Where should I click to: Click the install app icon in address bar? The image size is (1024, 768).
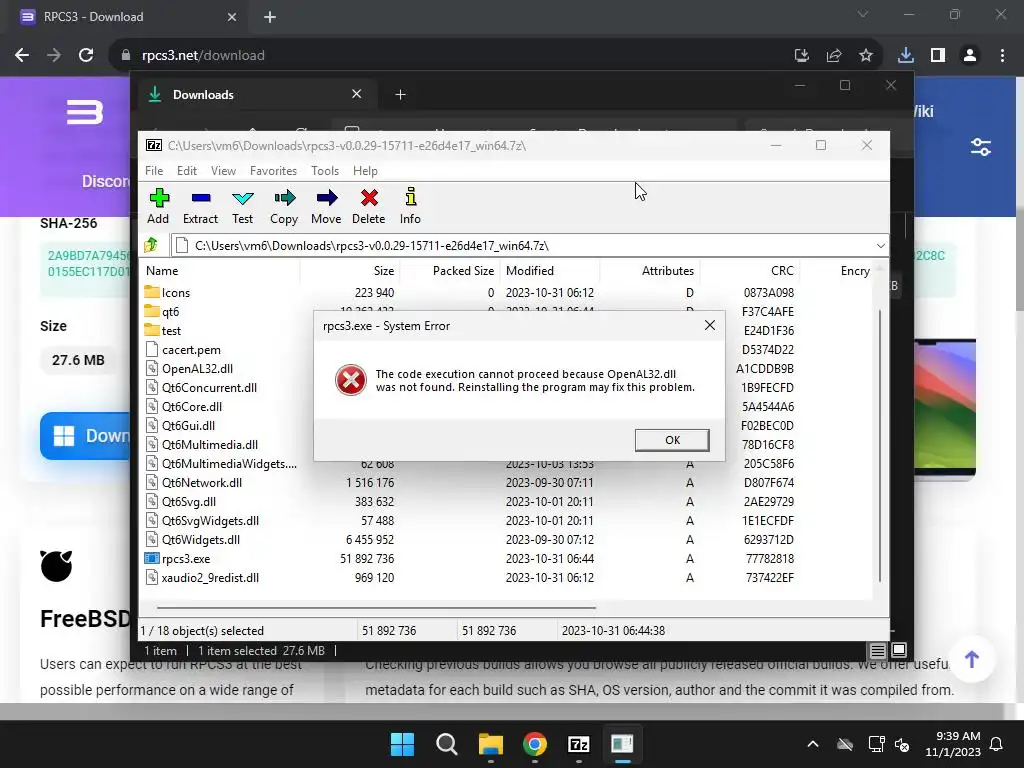801,56
